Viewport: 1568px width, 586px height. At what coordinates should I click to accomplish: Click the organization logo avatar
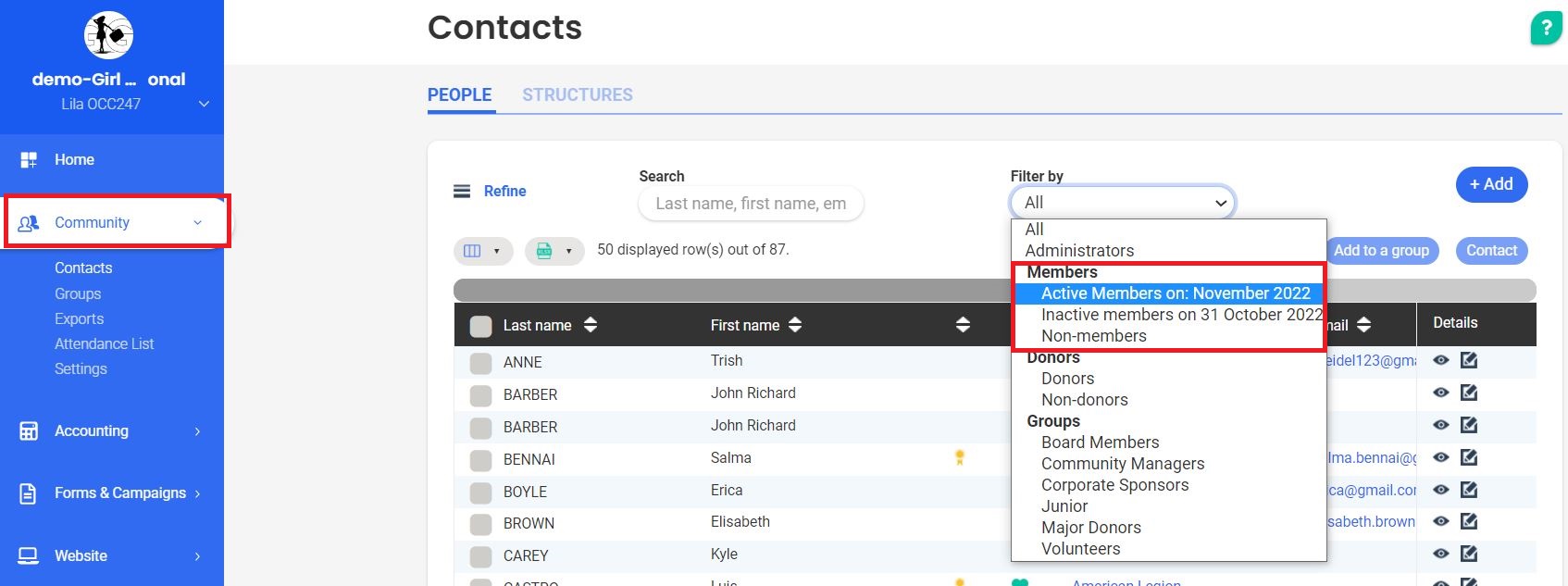click(108, 36)
